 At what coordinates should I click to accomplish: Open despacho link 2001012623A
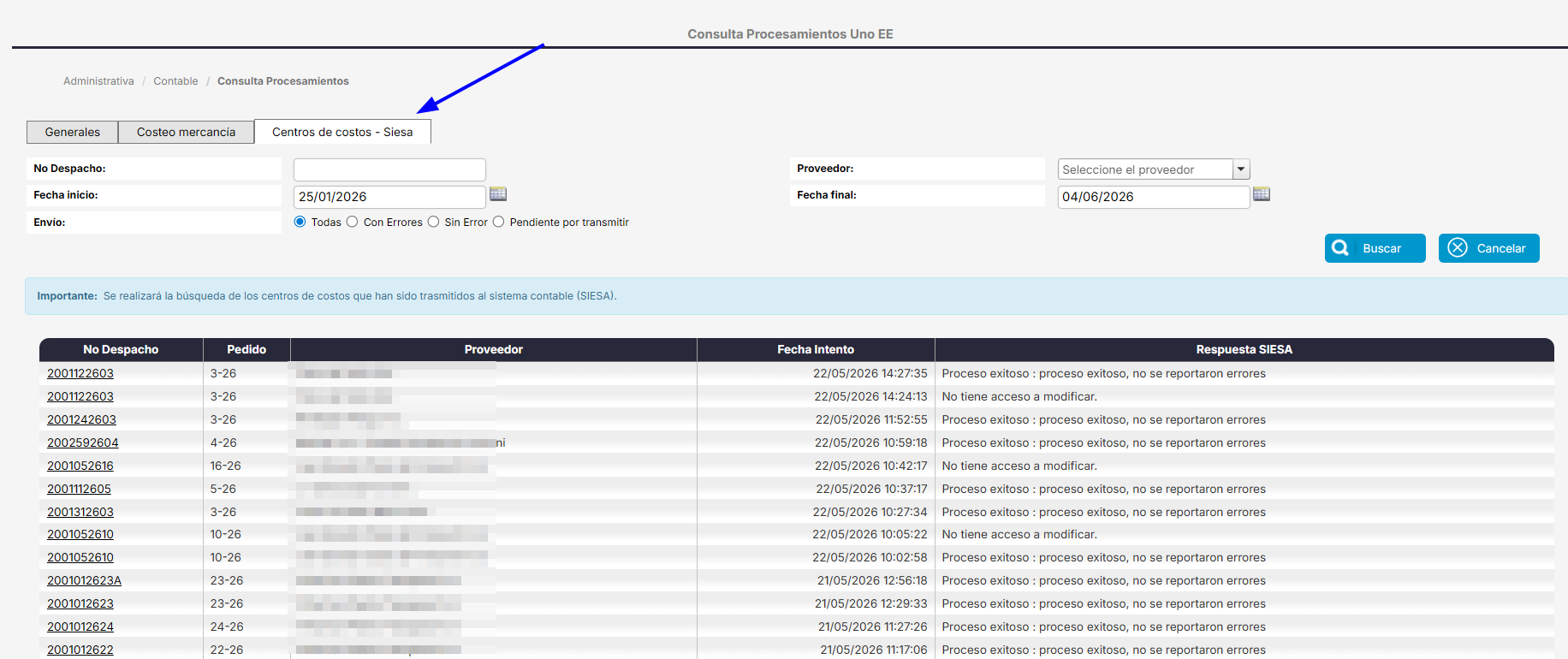84,580
